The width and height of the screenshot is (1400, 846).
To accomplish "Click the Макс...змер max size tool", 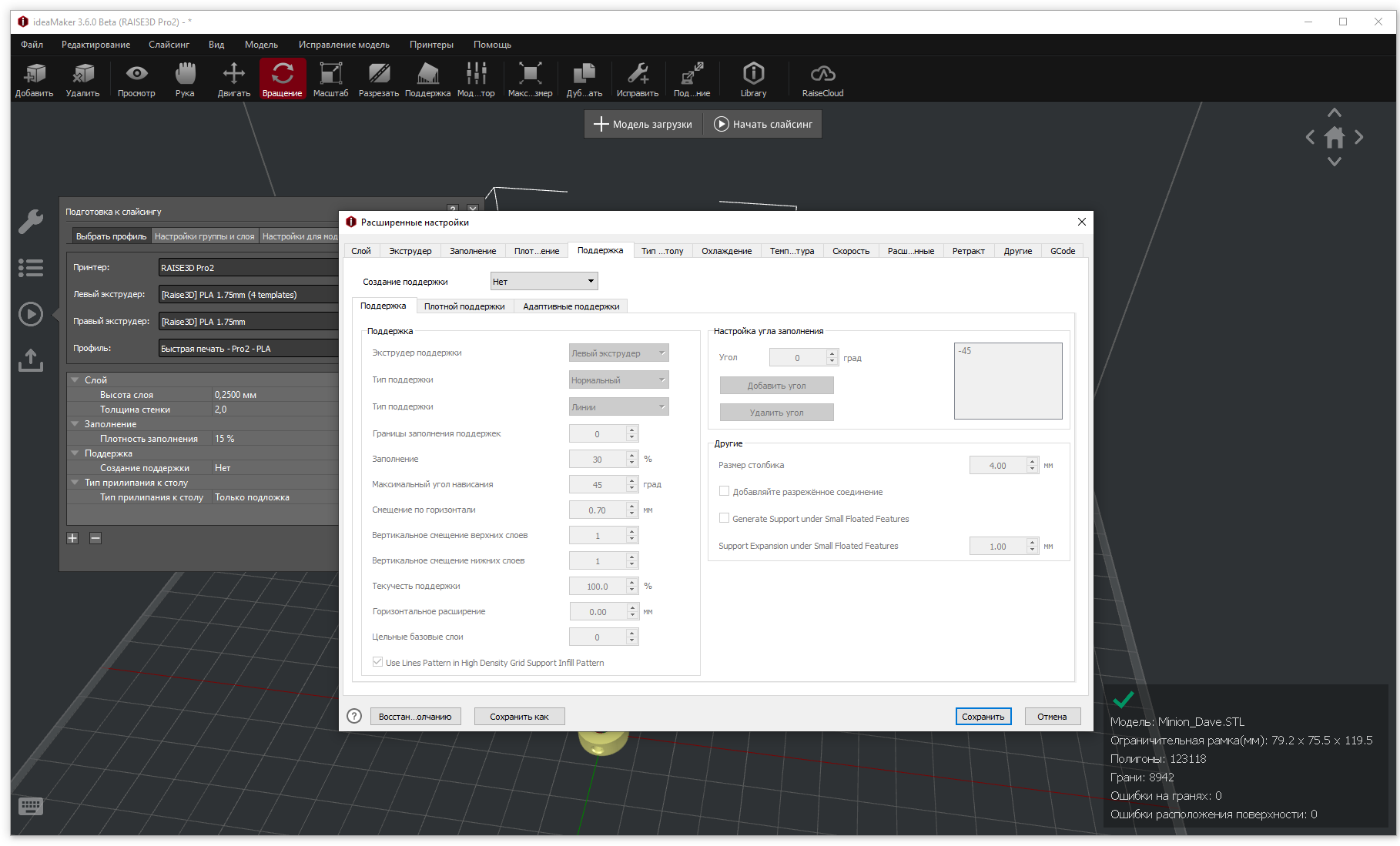I will click(x=531, y=80).
